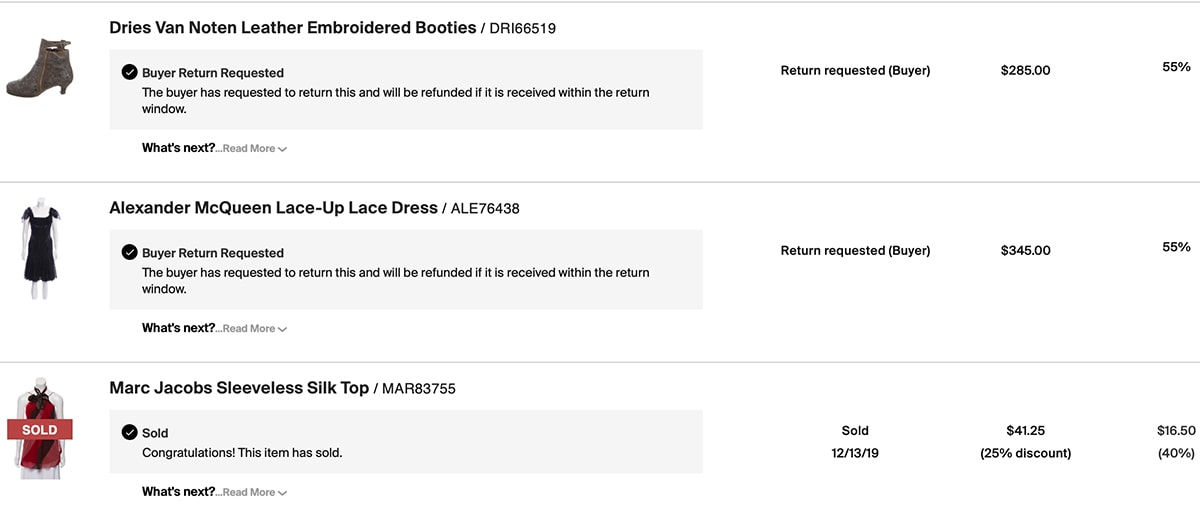Screen dimensions: 1200x525
Task: Click What's next? under the booties listing
Action: pos(178,148)
